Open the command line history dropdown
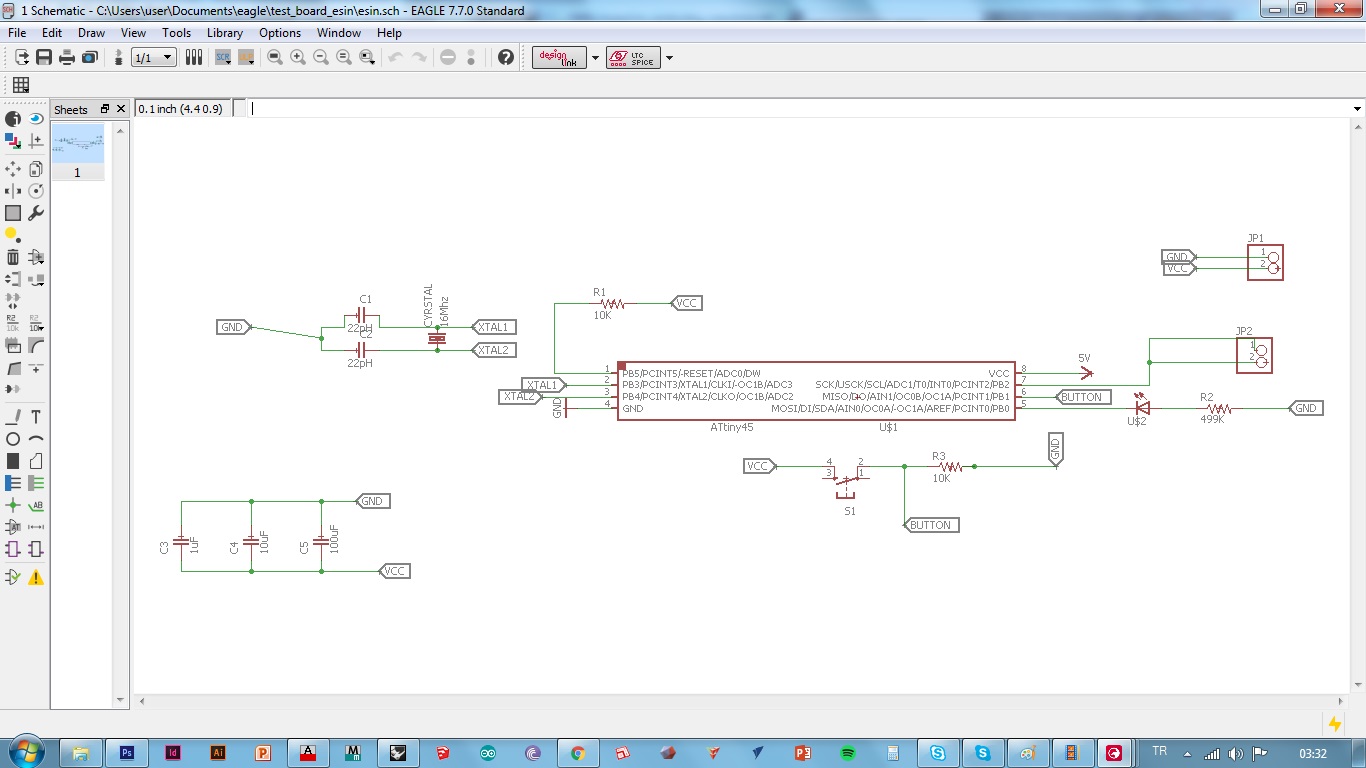Viewport: 1366px width, 768px height. point(1357,109)
